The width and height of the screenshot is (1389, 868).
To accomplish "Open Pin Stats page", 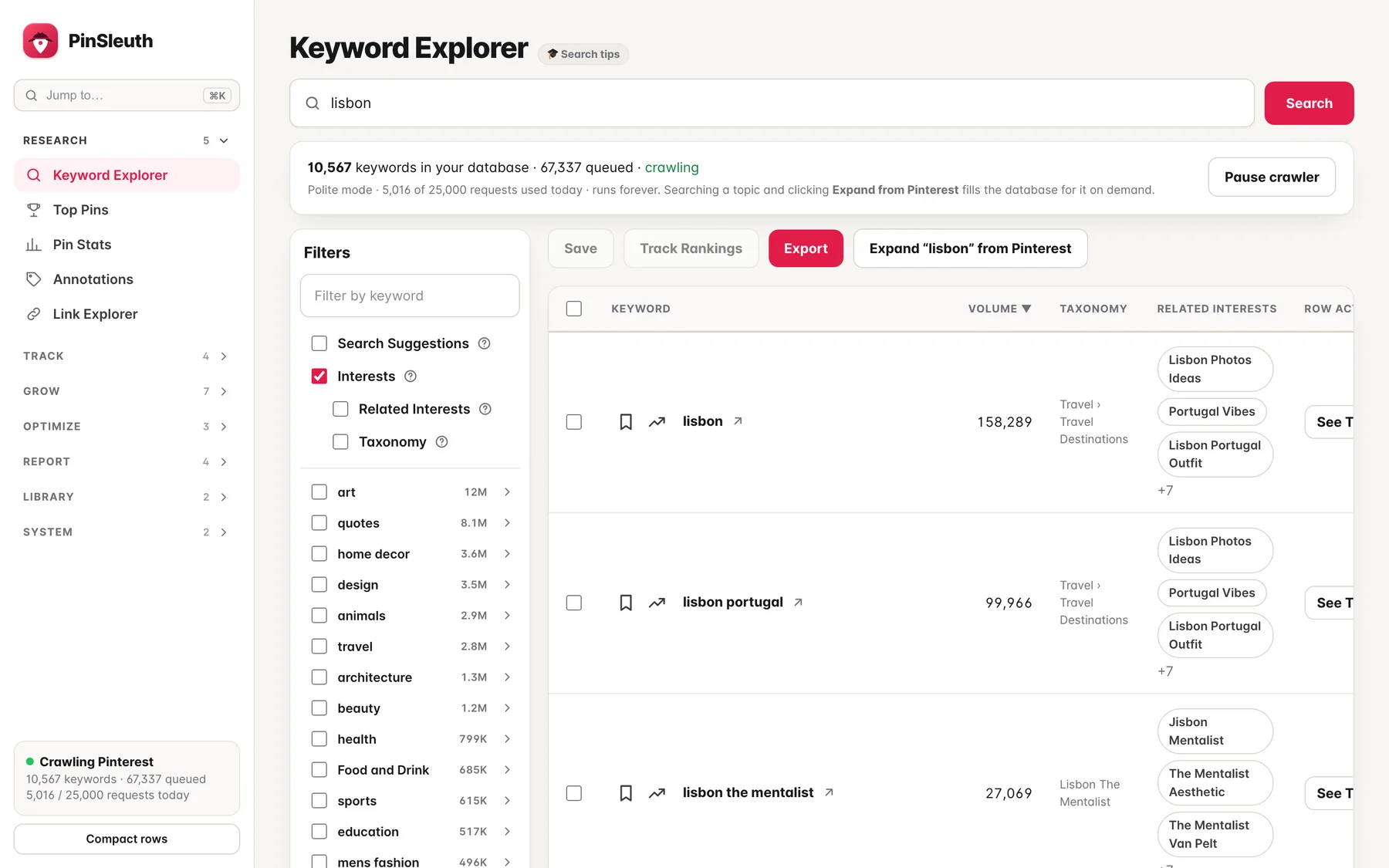I will click(127, 245).
